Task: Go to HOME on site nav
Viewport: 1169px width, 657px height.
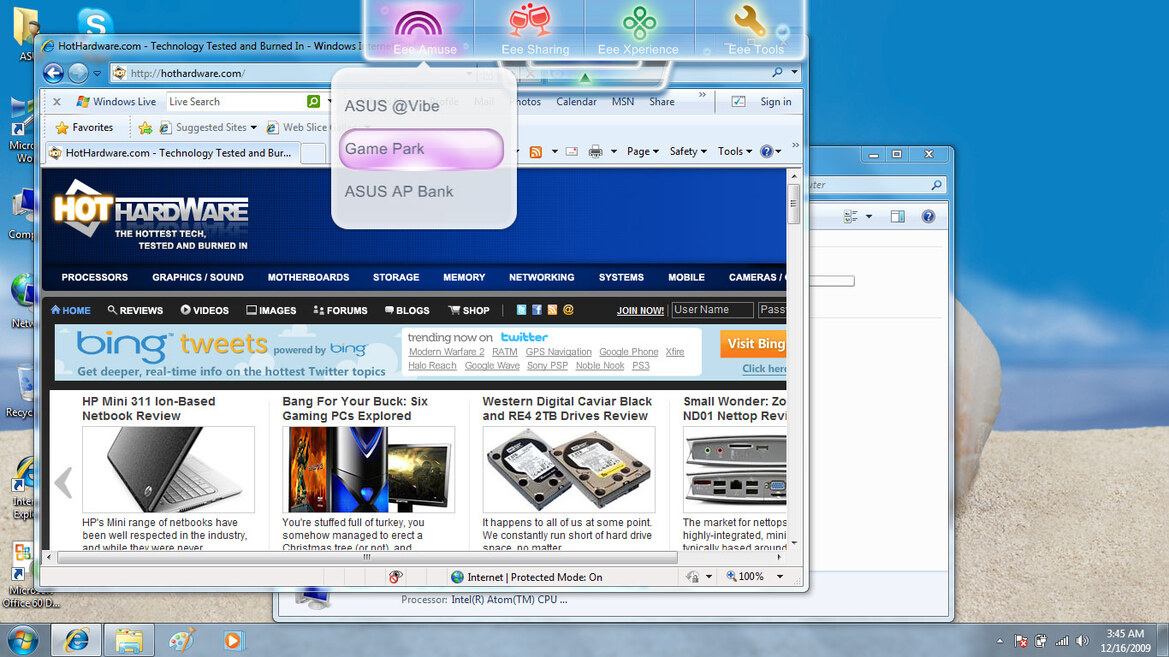Action: click(71, 310)
